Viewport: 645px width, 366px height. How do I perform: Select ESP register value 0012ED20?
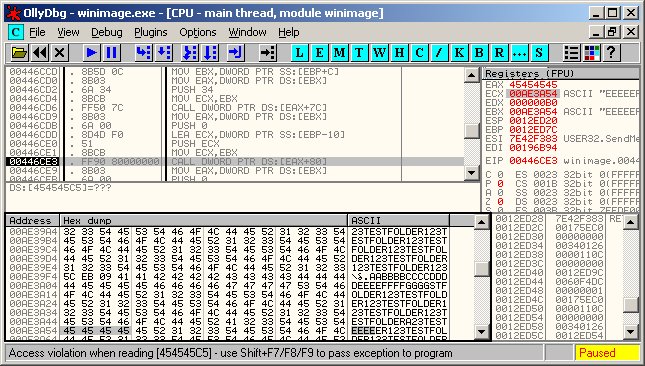click(x=533, y=120)
